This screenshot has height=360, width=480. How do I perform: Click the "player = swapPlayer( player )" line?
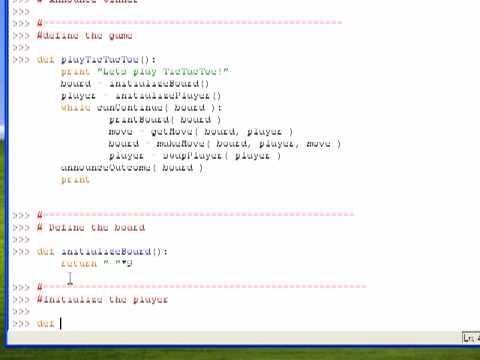tap(195, 156)
